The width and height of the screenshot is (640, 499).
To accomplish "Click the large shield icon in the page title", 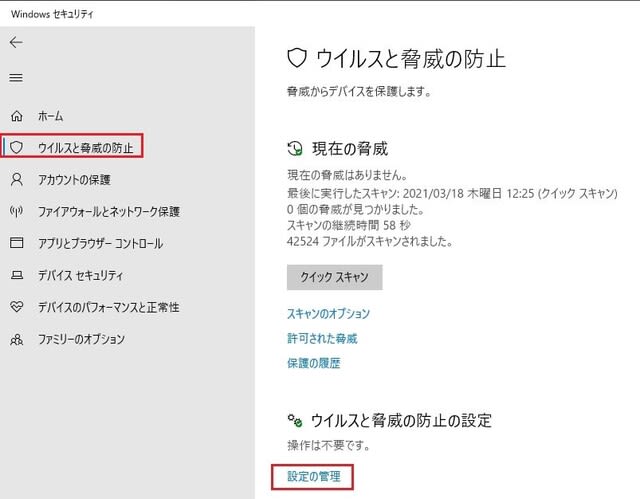I will [297, 58].
